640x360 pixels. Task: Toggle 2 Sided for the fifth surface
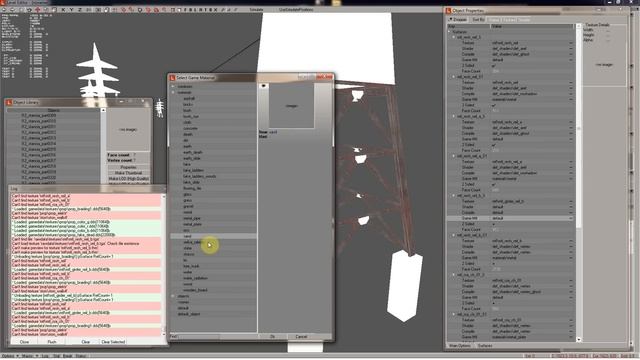pyautogui.click(x=494, y=224)
